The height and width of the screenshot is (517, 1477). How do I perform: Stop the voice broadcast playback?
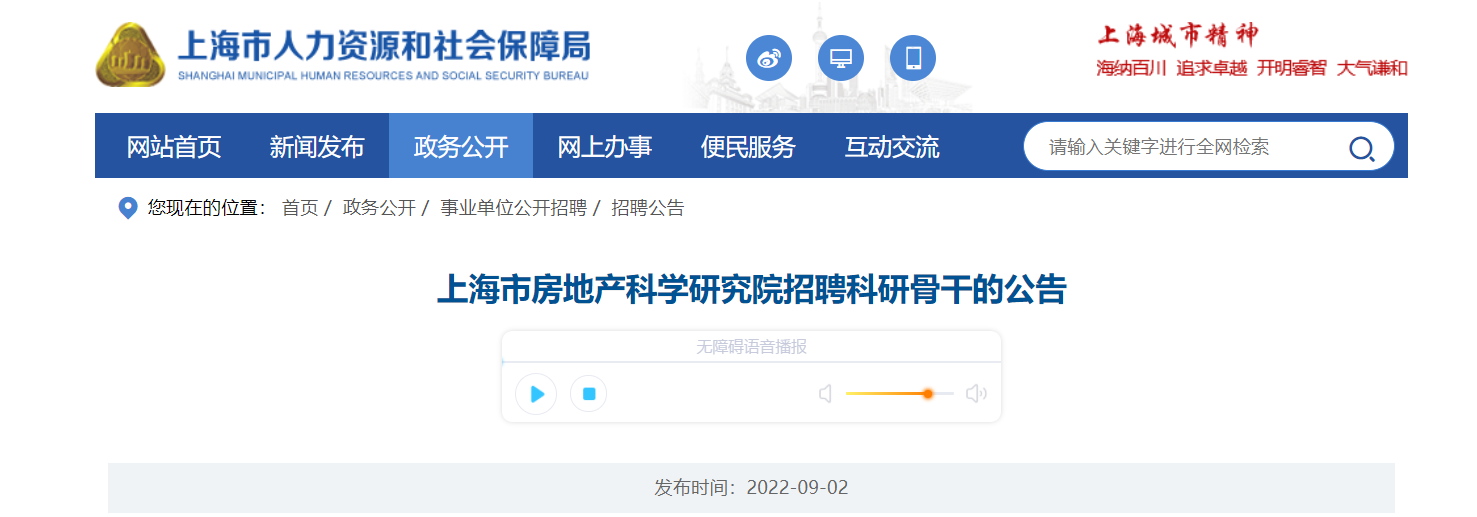tap(589, 394)
